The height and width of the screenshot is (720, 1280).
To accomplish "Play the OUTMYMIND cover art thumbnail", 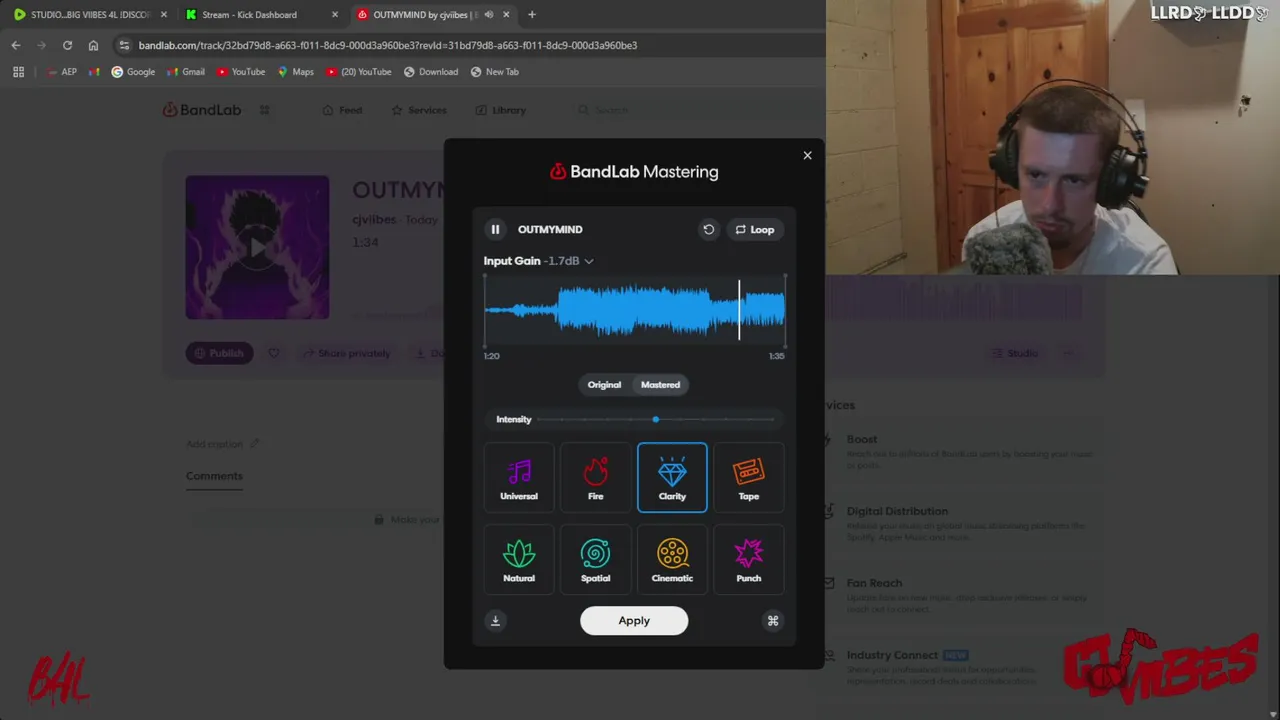I will (x=257, y=247).
